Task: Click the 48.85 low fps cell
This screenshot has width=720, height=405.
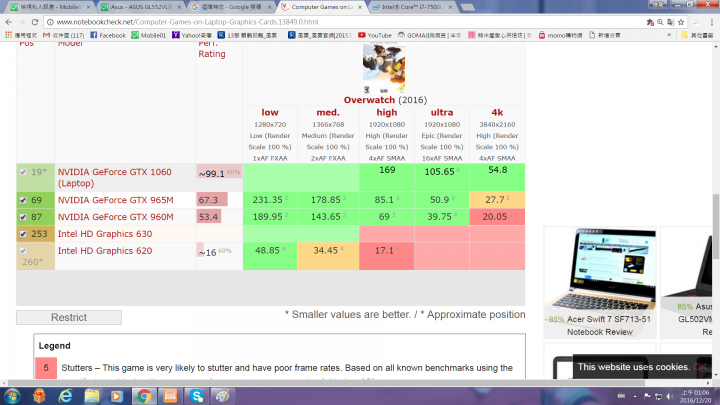Action: 270,256
